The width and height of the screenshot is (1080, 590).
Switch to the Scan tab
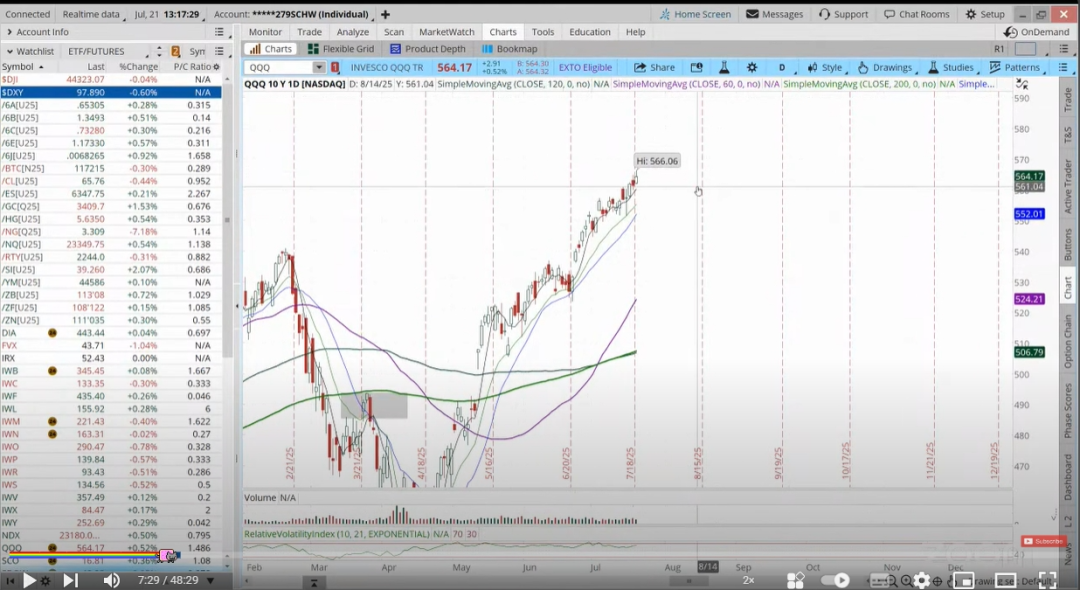point(394,32)
